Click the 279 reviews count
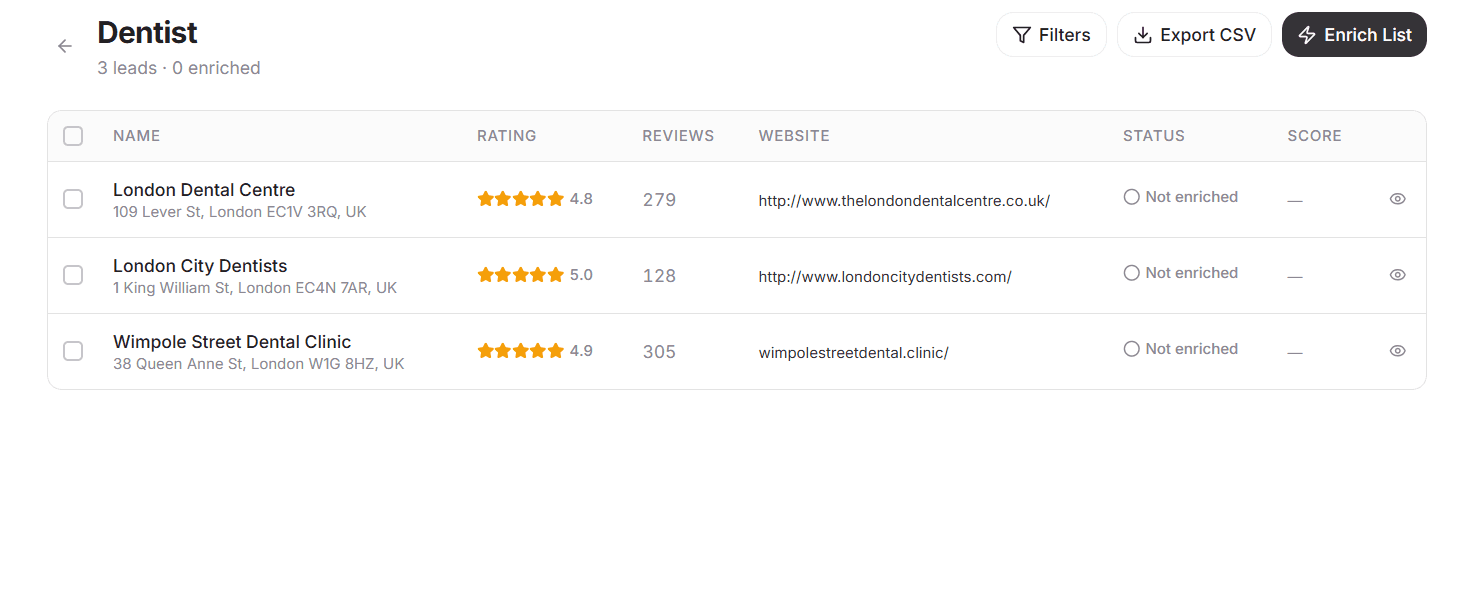The height and width of the screenshot is (599, 1467). click(659, 200)
